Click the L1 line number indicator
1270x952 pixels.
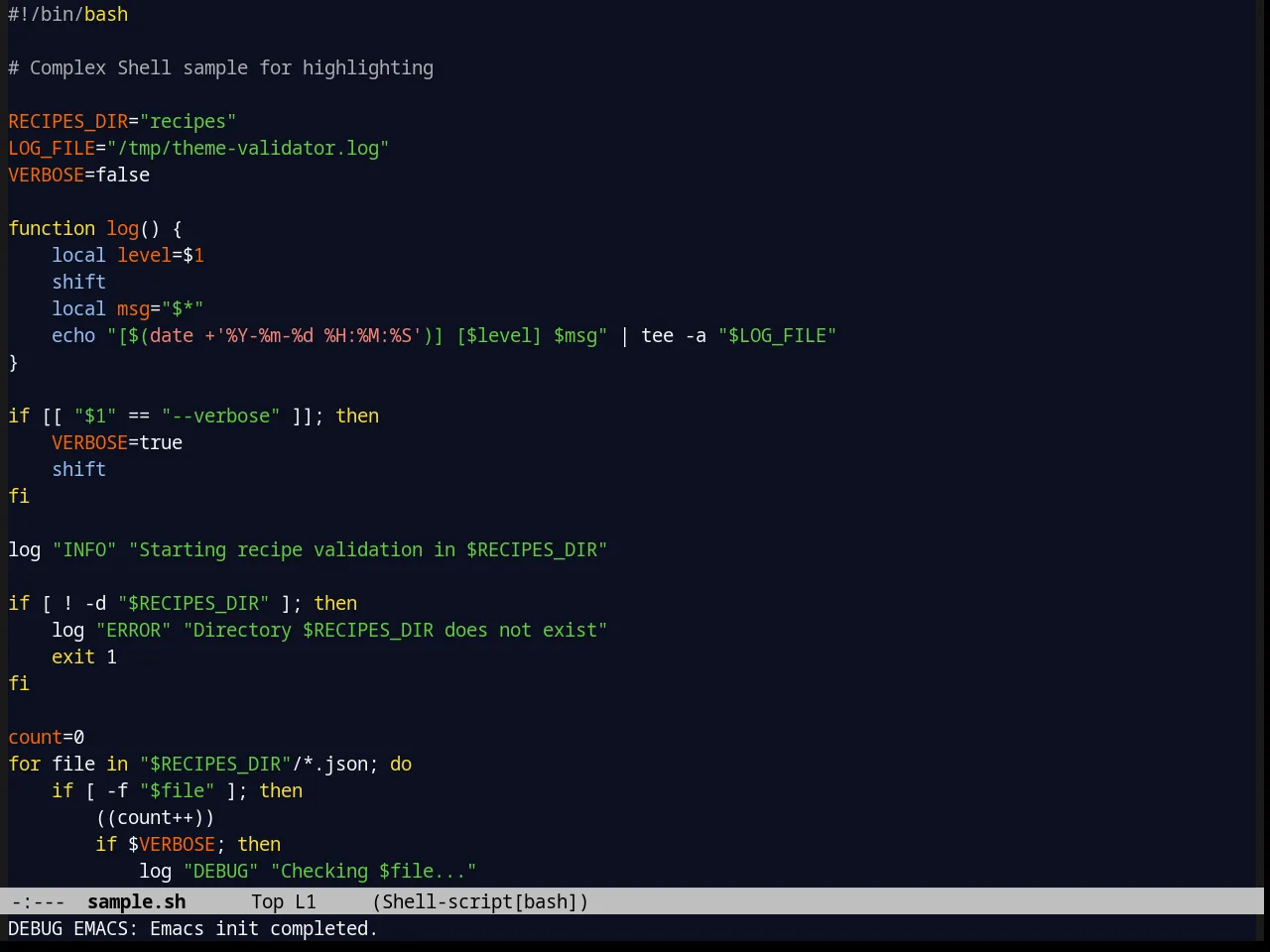click(x=306, y=901)
